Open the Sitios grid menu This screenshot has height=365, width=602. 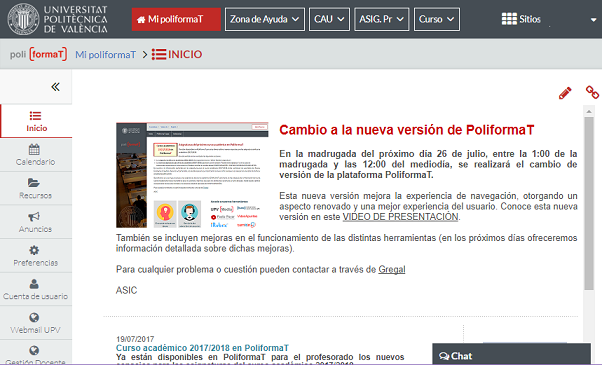521,19
